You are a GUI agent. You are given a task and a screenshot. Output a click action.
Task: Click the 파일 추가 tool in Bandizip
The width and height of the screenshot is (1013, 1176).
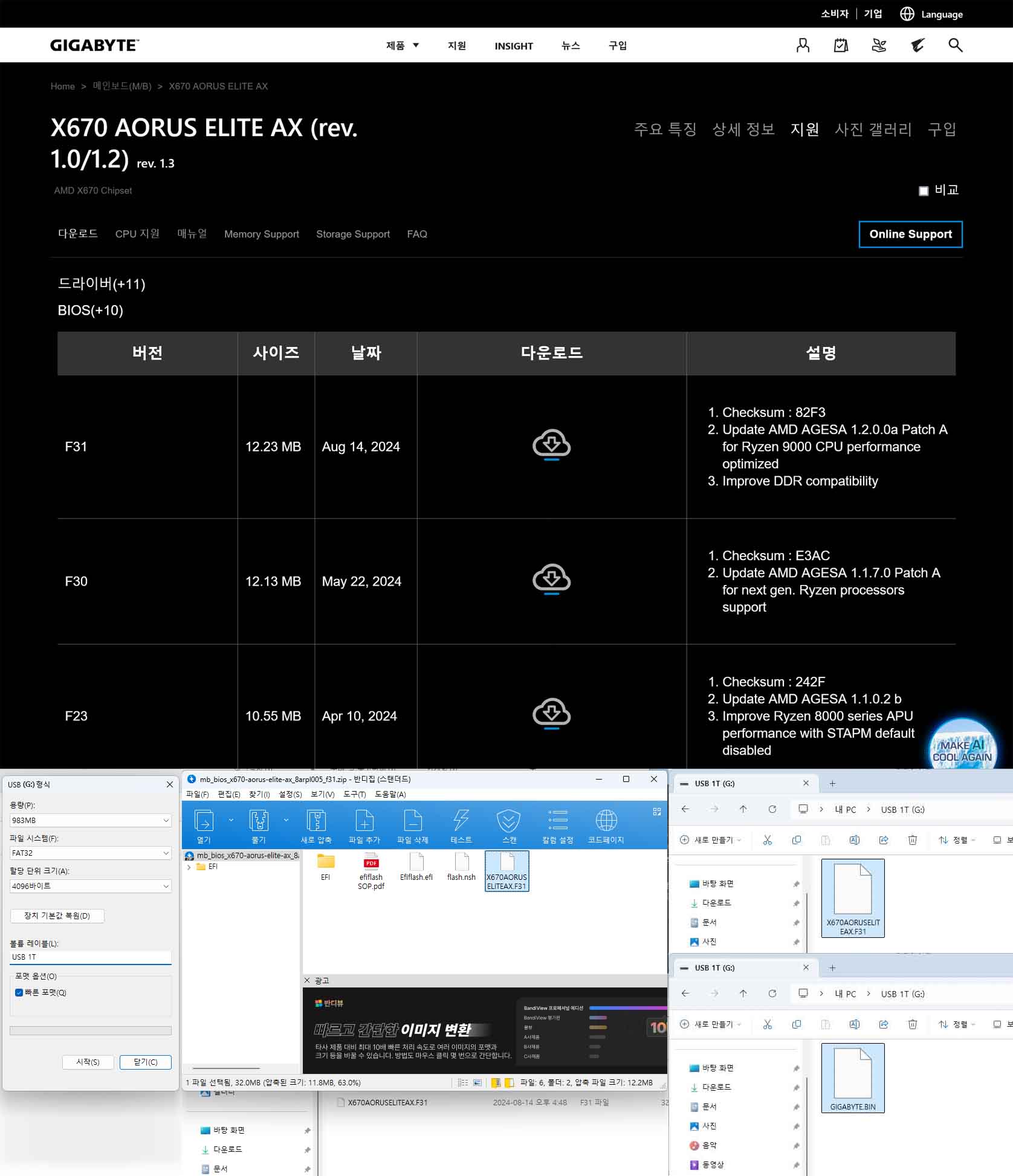coord(364,825)
